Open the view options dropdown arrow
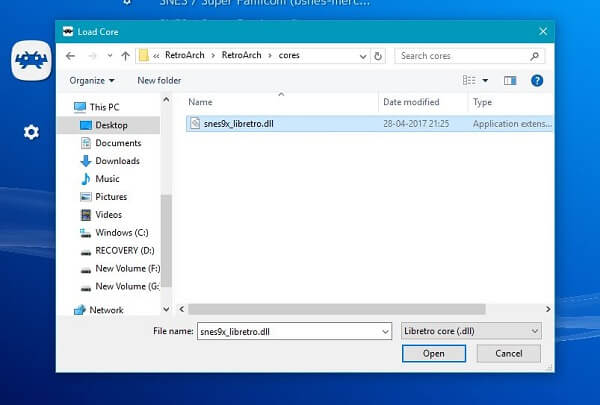The width and height of the screenshot is (600, 405). tap(485, 80)
